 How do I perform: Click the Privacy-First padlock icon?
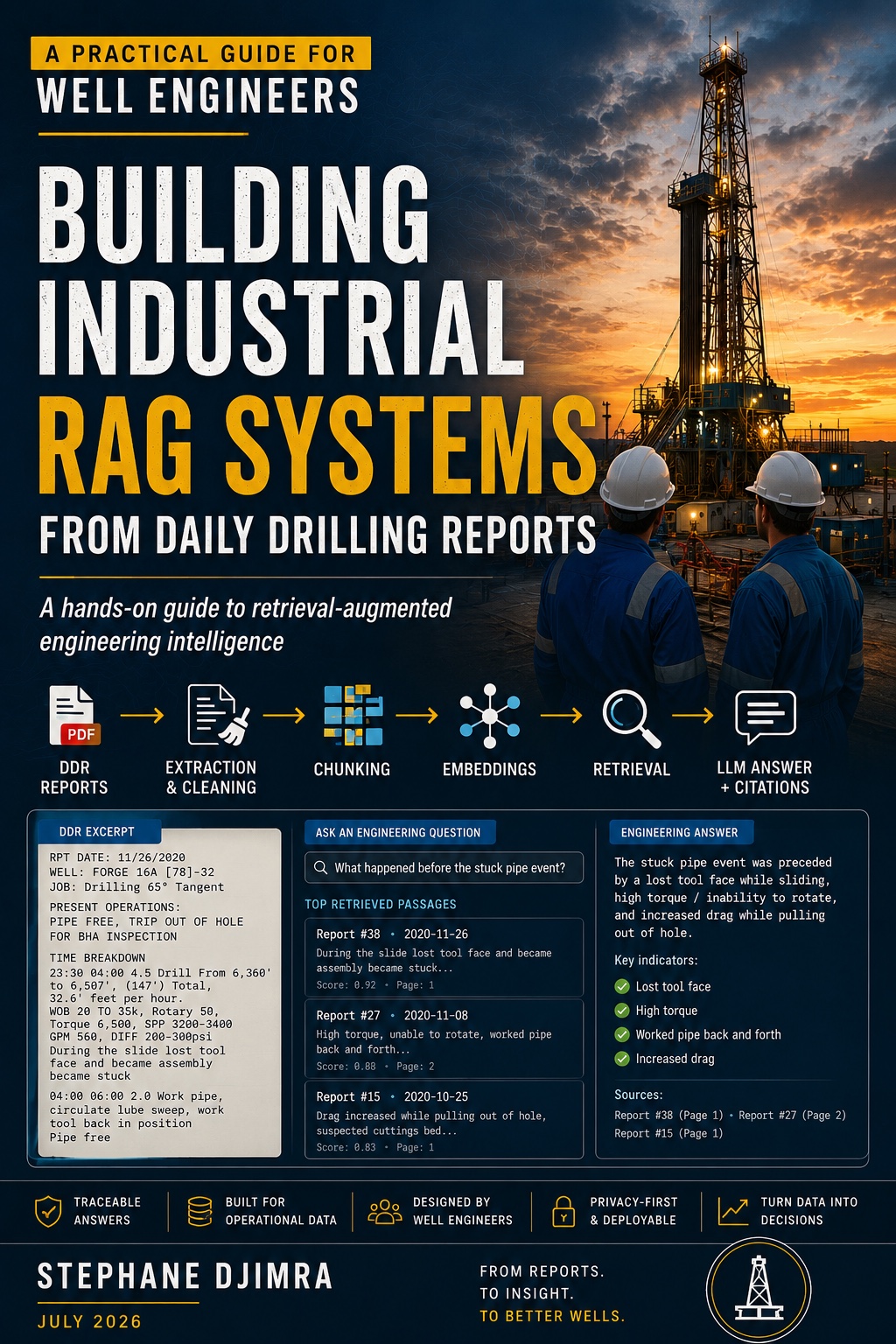click(x=563, y=1212)
